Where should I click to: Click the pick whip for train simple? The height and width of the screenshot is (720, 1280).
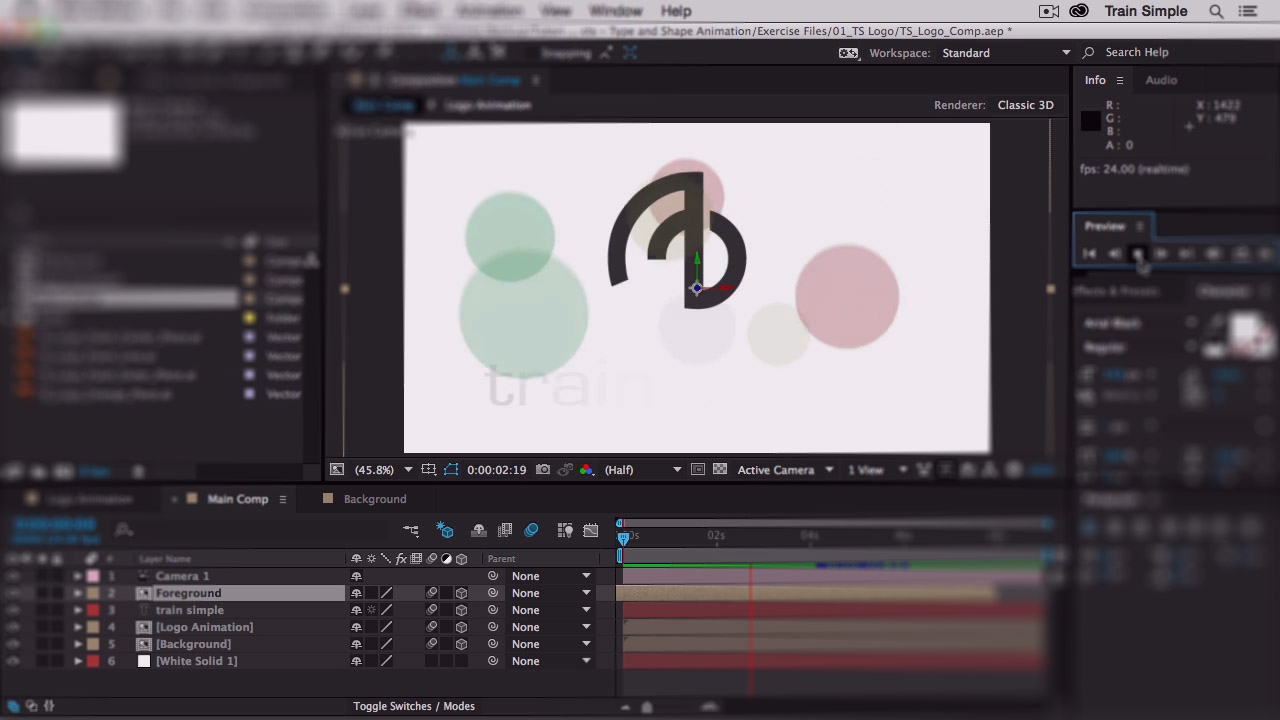point(493,610)
